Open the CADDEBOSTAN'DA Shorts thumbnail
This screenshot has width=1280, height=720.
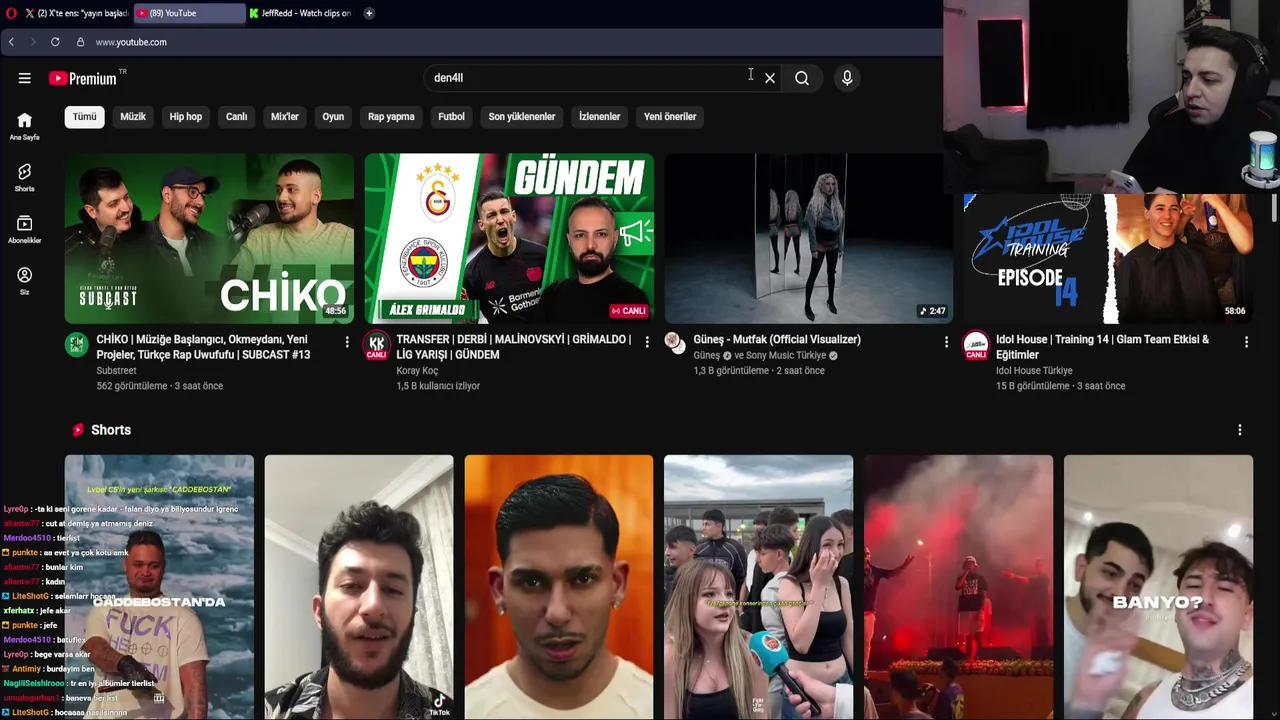(159, 587)
